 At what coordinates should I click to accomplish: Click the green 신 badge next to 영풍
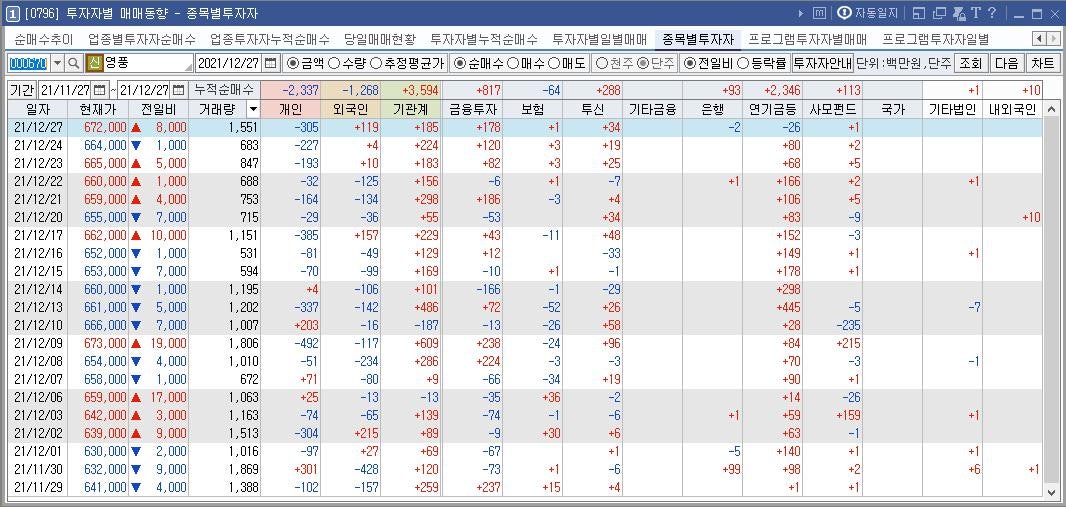pyautogui.click(x=93, y=63)
